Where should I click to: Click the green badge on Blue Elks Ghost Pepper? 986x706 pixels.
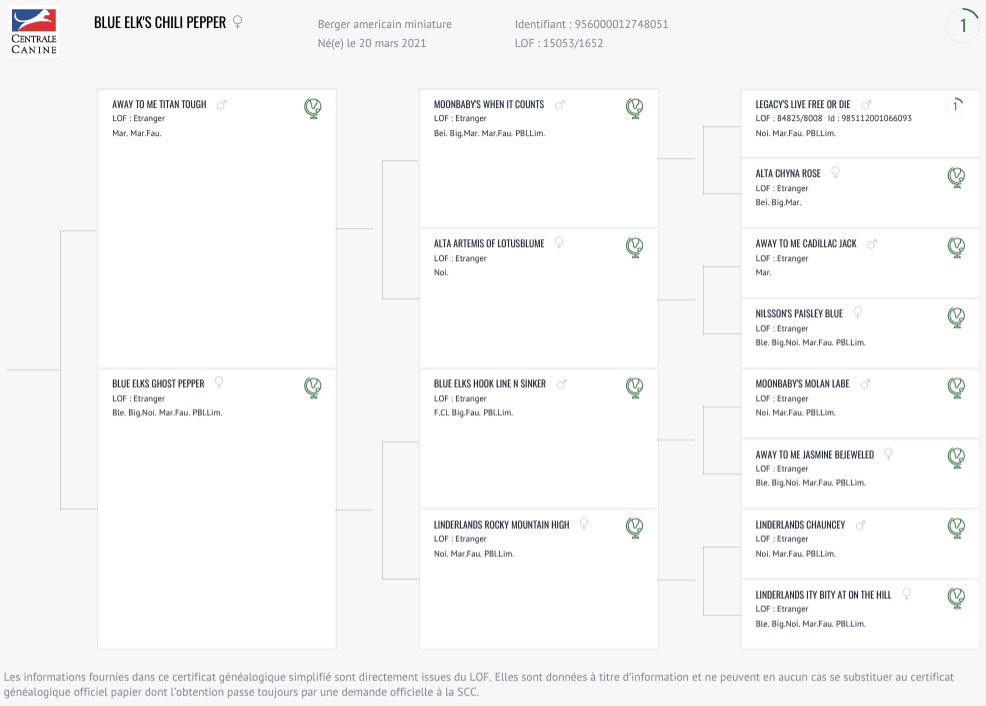[x=313, y=387]
